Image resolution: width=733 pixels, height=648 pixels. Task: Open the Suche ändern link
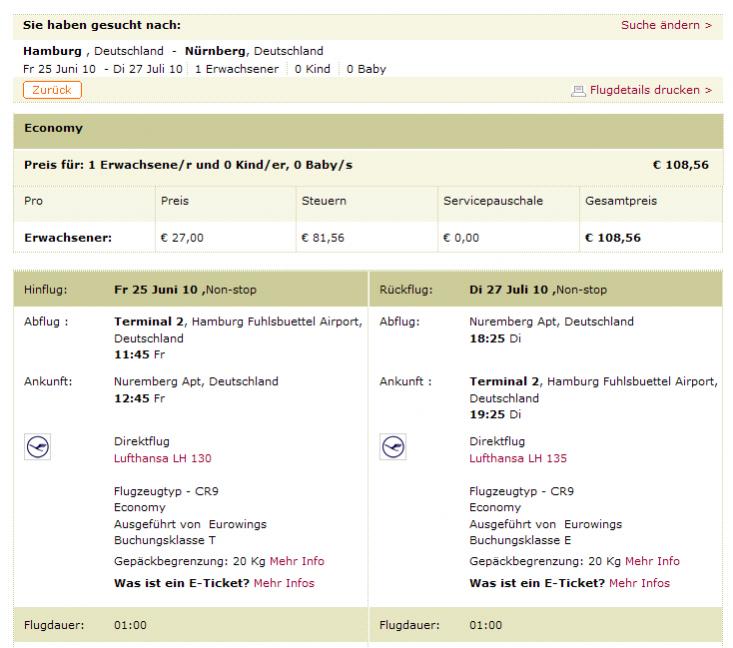[x=666, y=25]
